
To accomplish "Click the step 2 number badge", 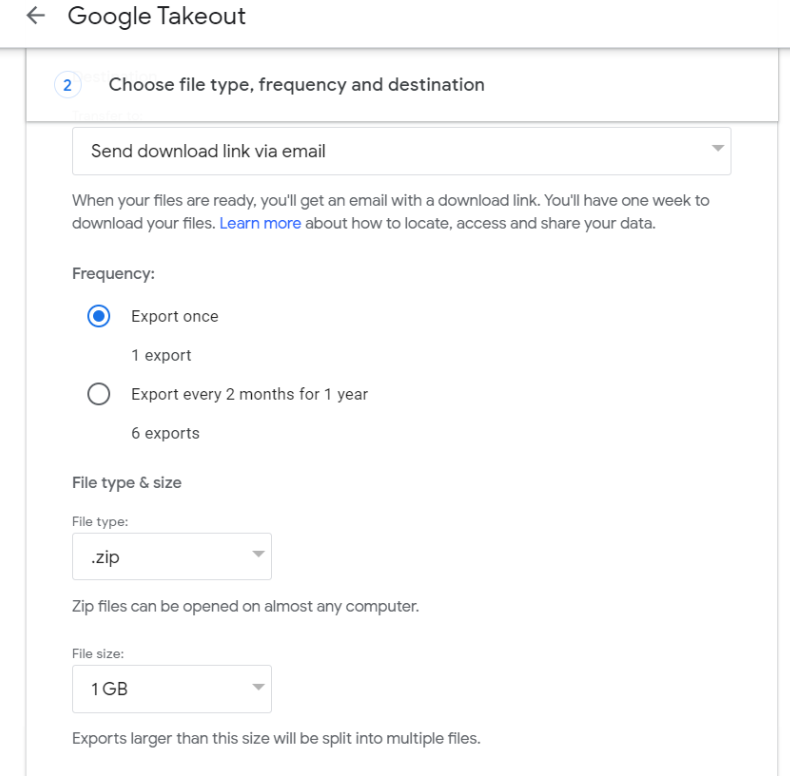I will pyautogui.click(x=67, y=85).
